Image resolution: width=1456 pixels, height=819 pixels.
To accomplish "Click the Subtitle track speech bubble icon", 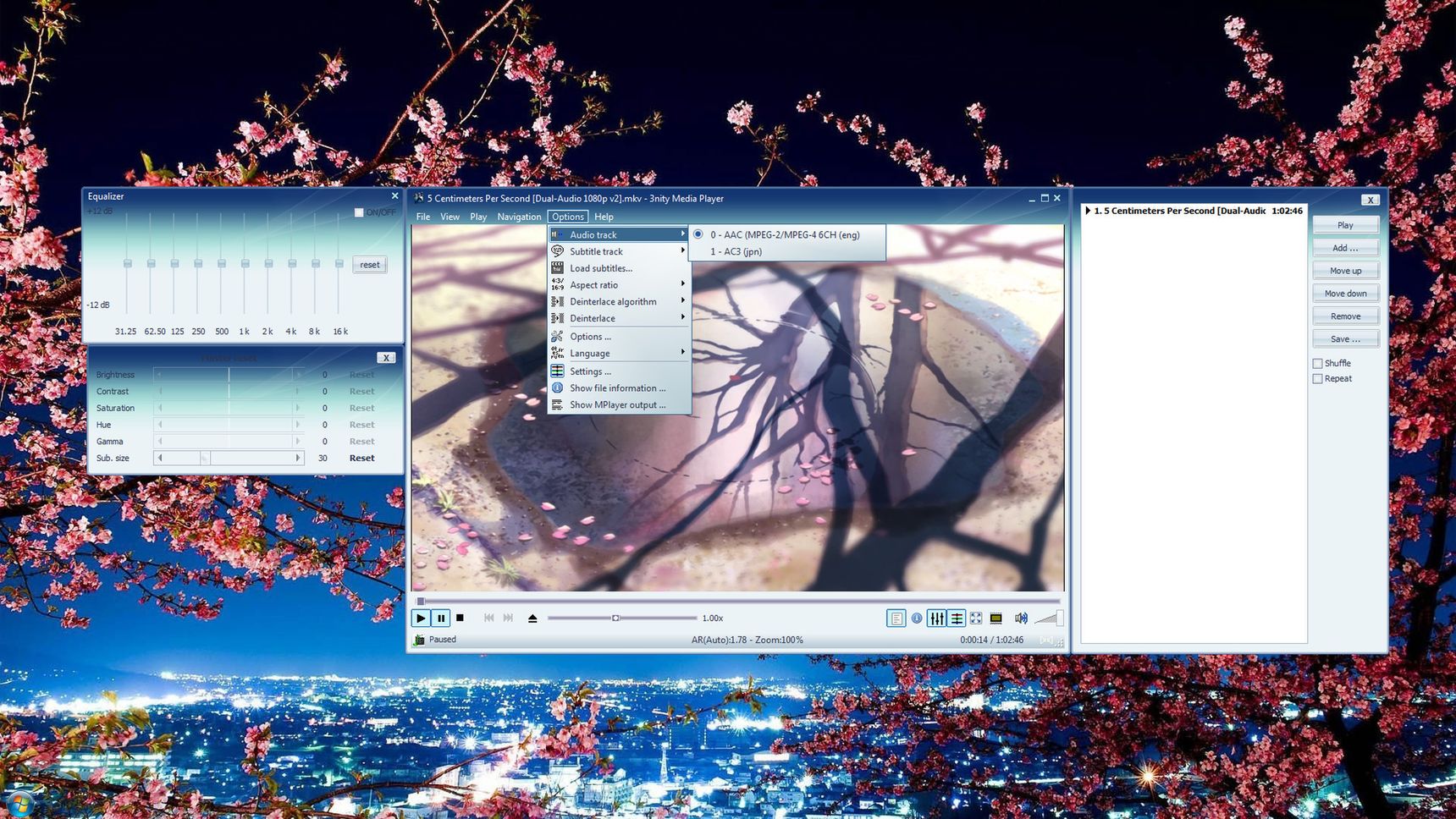I will tap(557, 251).
